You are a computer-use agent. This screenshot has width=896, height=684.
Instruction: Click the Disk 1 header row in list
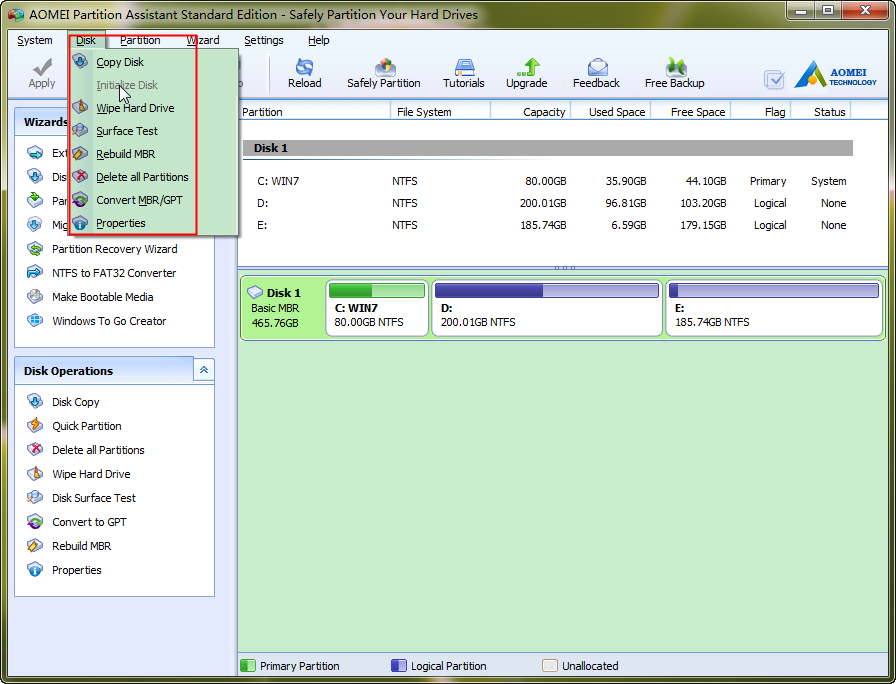547,148
